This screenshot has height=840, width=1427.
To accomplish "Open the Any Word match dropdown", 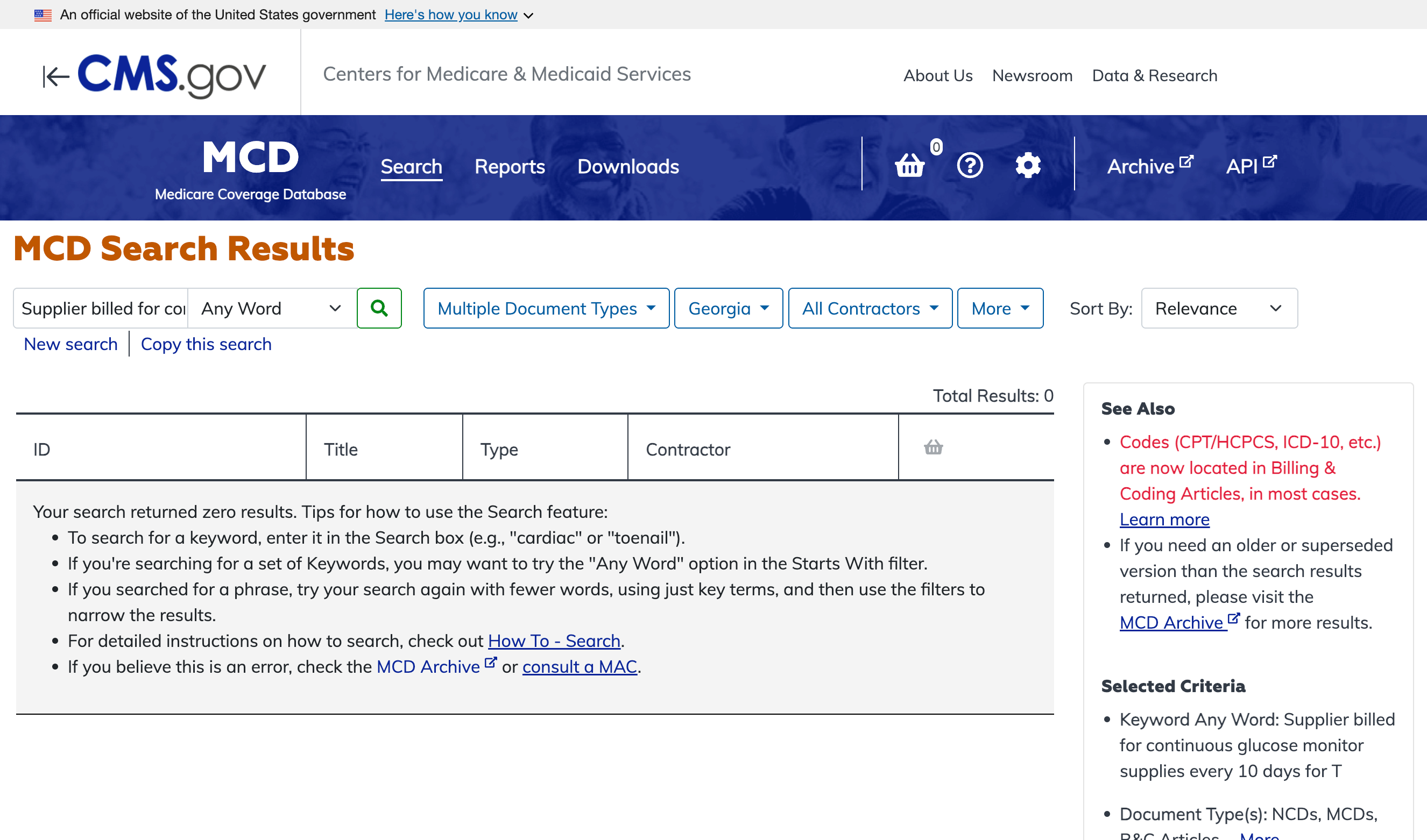I will 271,308.
